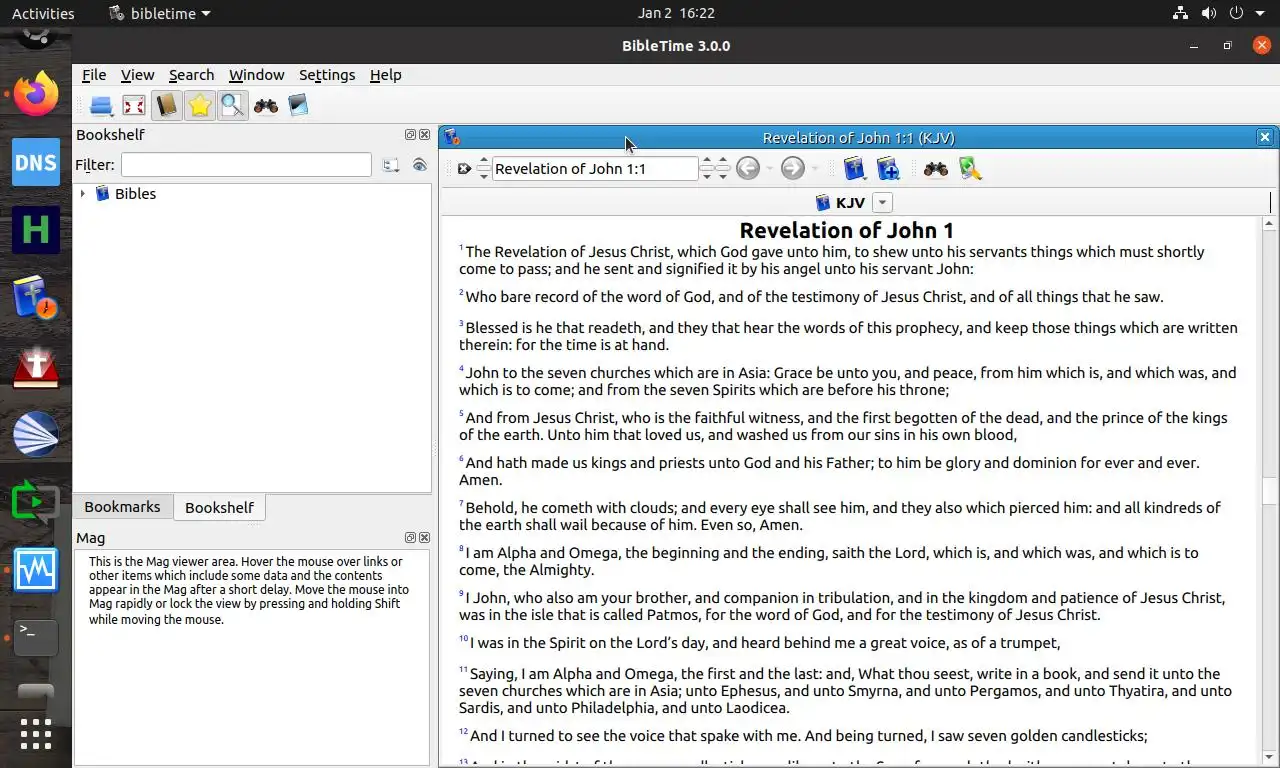Image resolution: width=1280 pixels, height=768 pixels.
Task: Open the works list toolbar button
Action: click(101, 105)
